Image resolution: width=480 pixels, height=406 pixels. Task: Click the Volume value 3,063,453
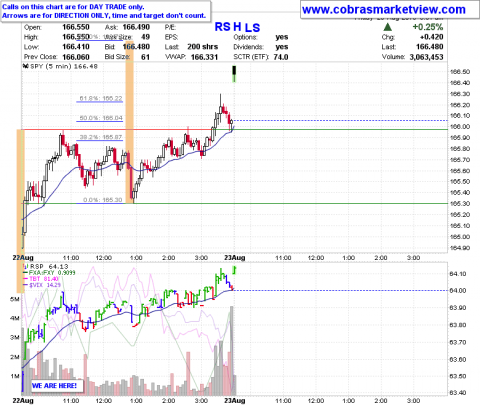[426, 57]
